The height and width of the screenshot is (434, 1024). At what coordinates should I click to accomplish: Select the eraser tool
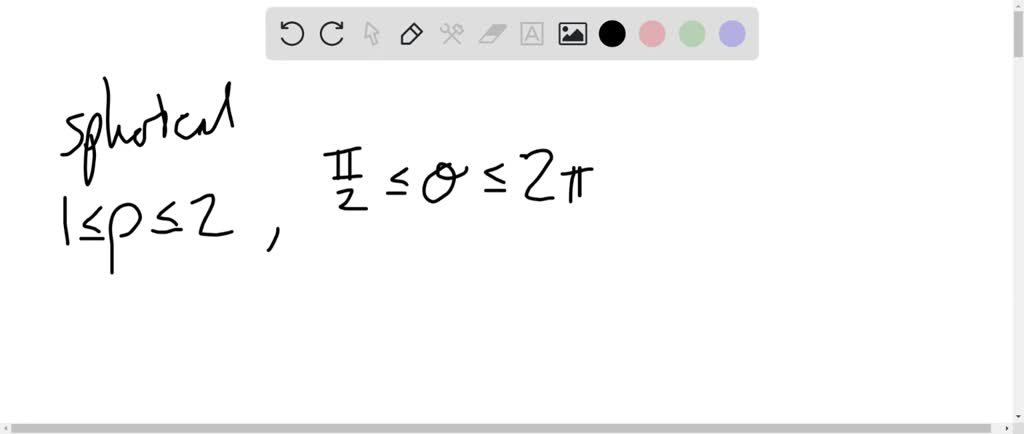coord(492,34)
